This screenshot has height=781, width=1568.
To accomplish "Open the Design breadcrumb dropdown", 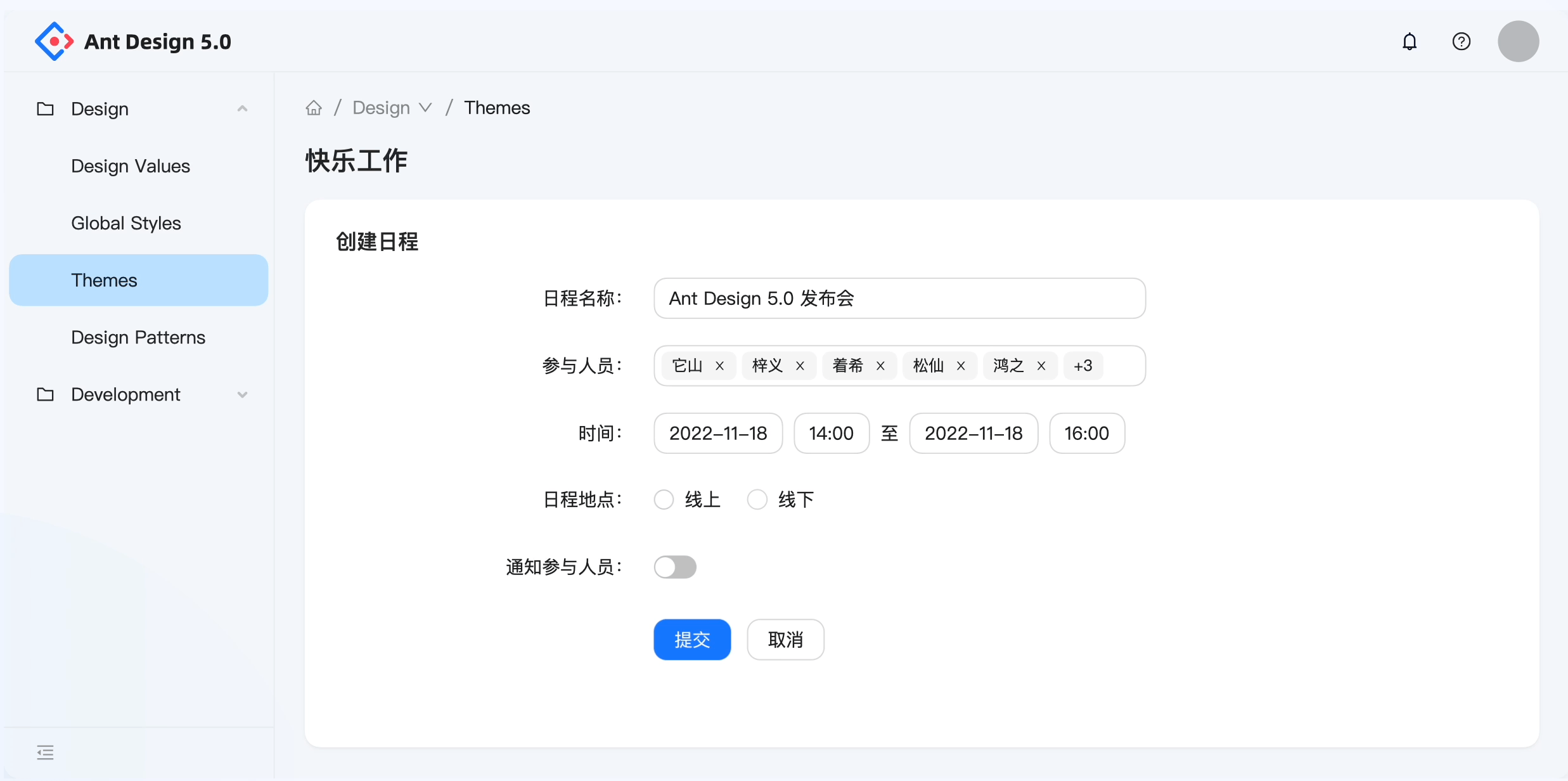I will 425,107.
